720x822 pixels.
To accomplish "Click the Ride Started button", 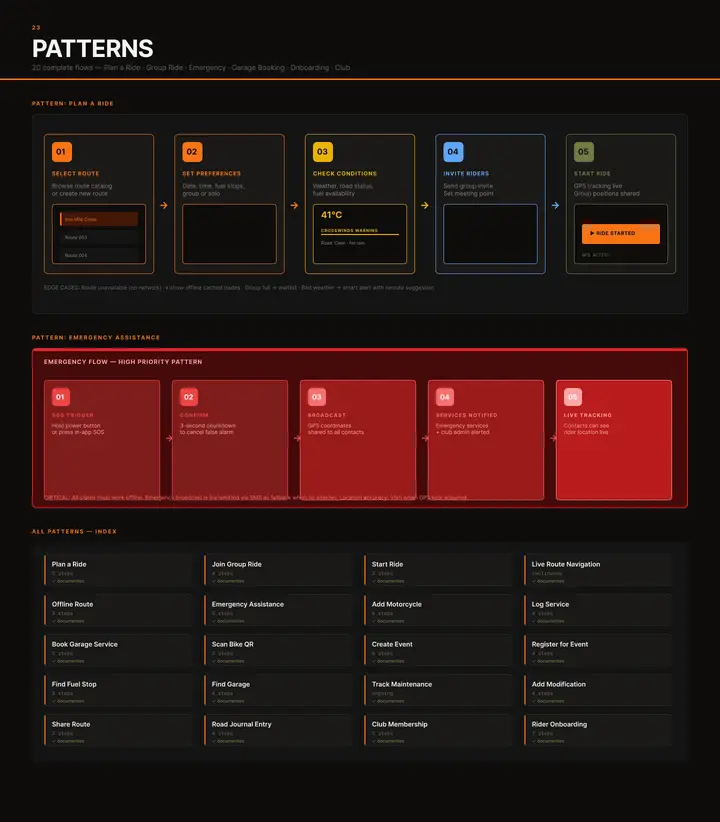I will [620, 233].
